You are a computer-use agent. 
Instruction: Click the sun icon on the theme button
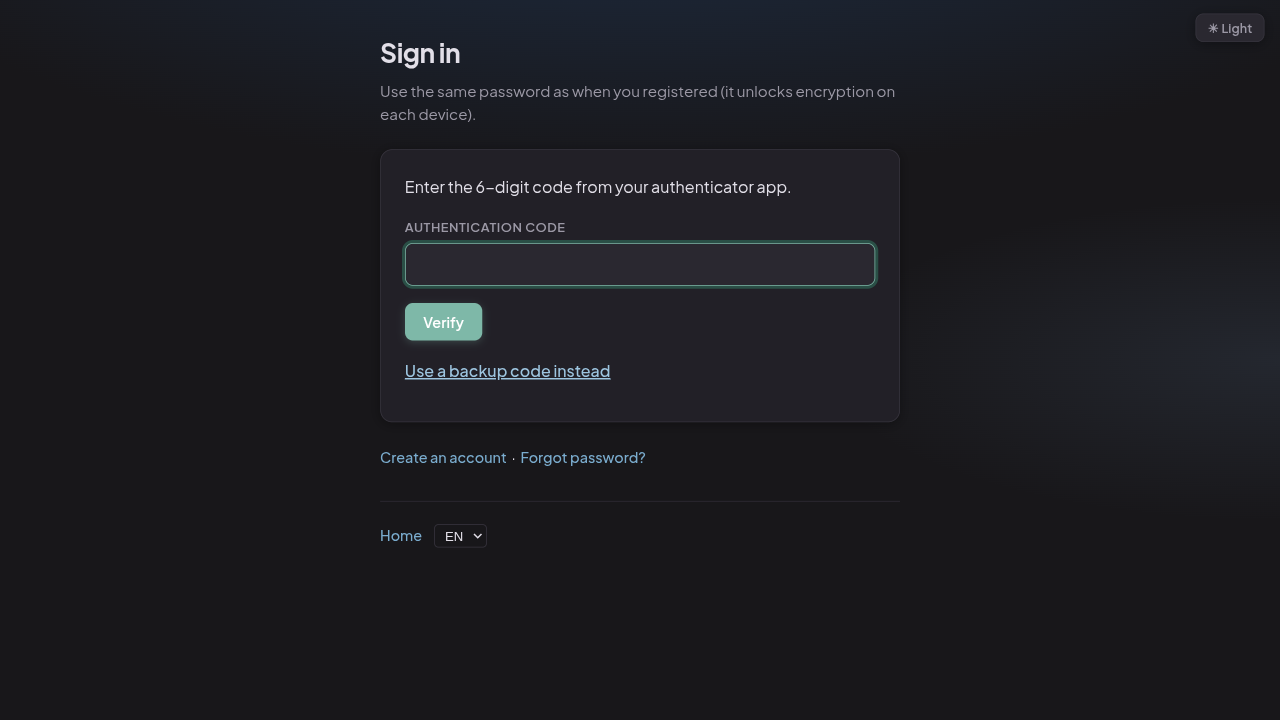[1214, 28]
